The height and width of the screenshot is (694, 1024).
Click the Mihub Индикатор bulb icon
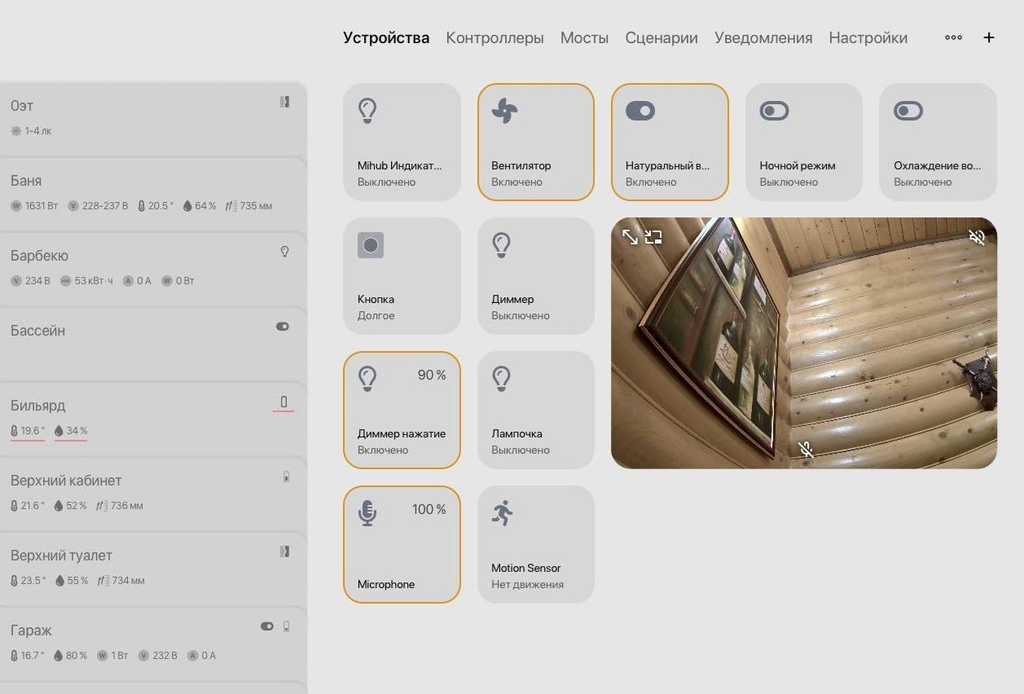[367, 110]
